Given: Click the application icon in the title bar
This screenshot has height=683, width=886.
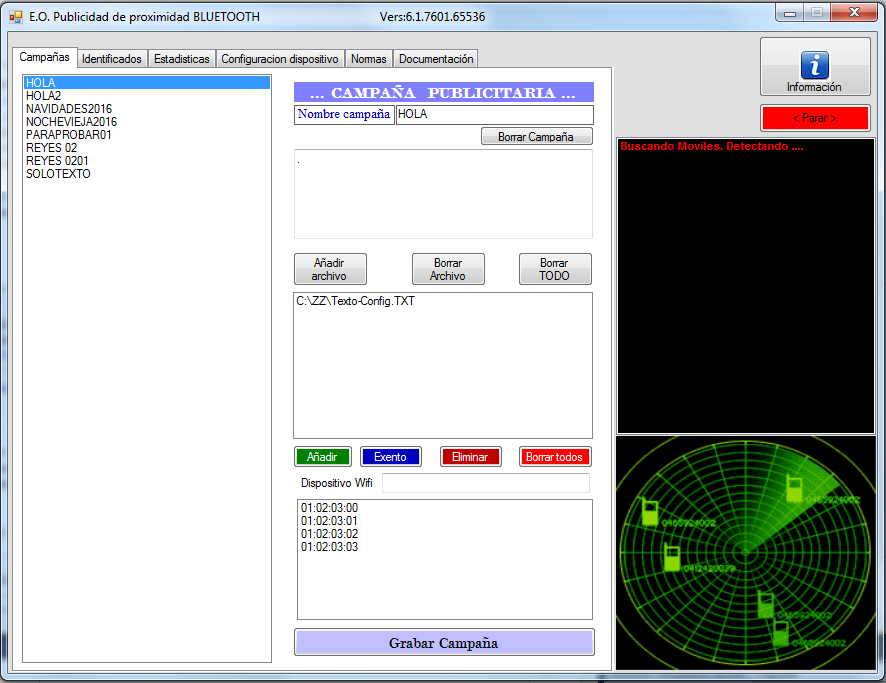Looking at the screenshot, I should [16, 17].
